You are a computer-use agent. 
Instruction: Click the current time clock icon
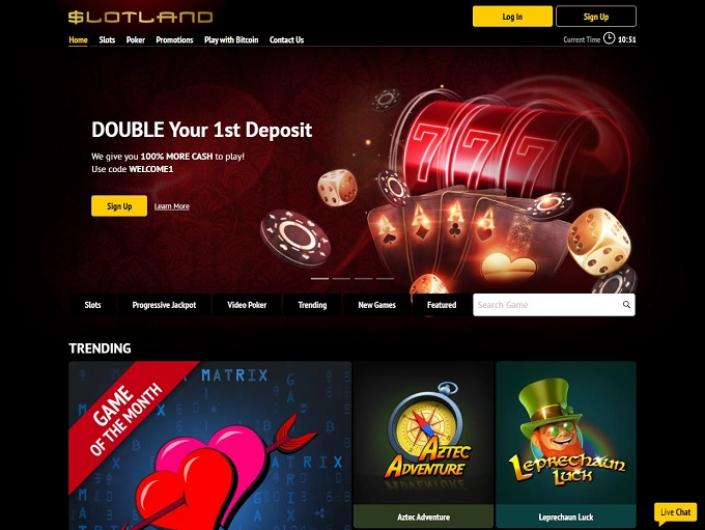tap(609, 38)
